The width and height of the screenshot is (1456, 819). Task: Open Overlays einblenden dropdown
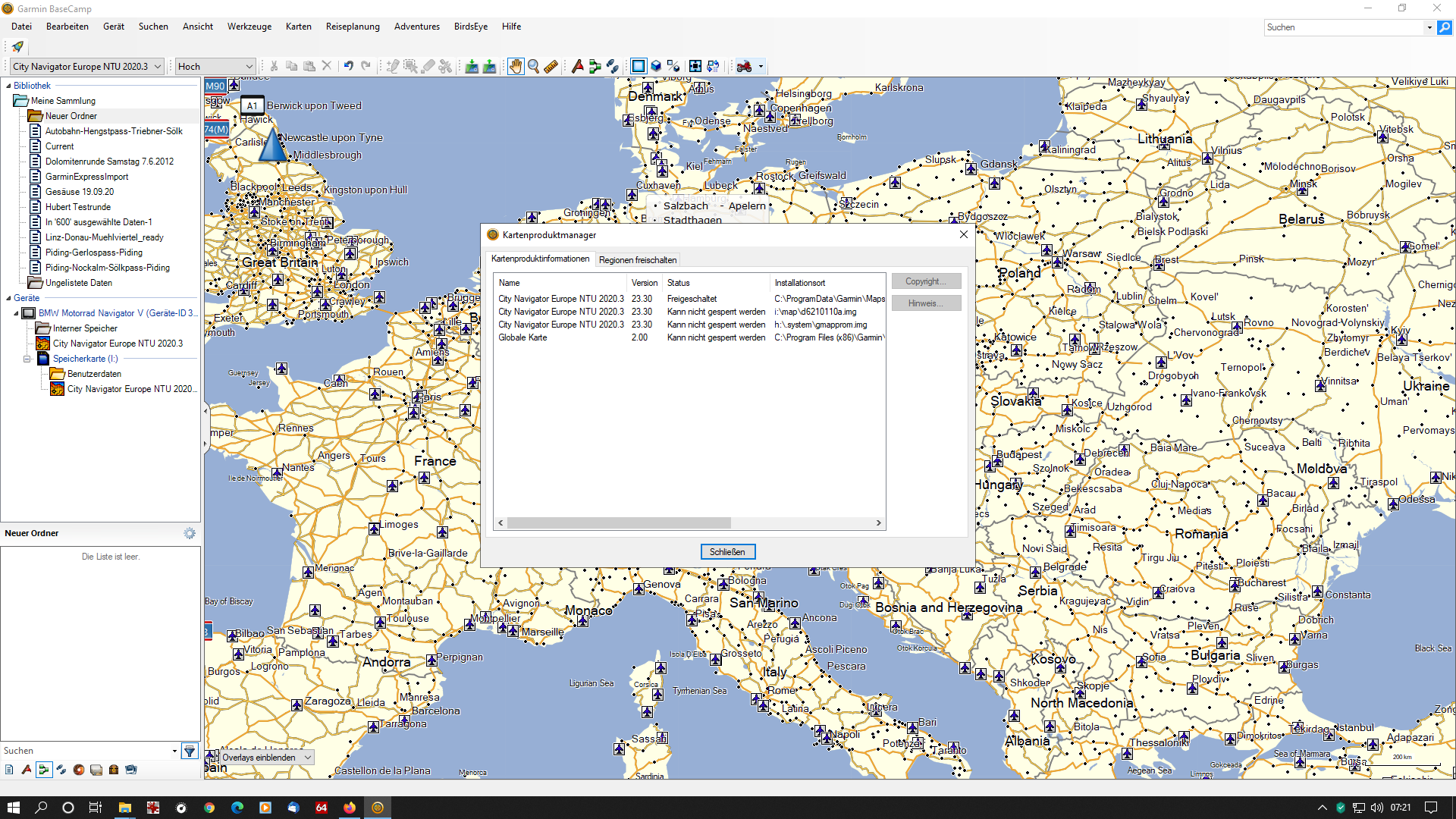point(266,758)
